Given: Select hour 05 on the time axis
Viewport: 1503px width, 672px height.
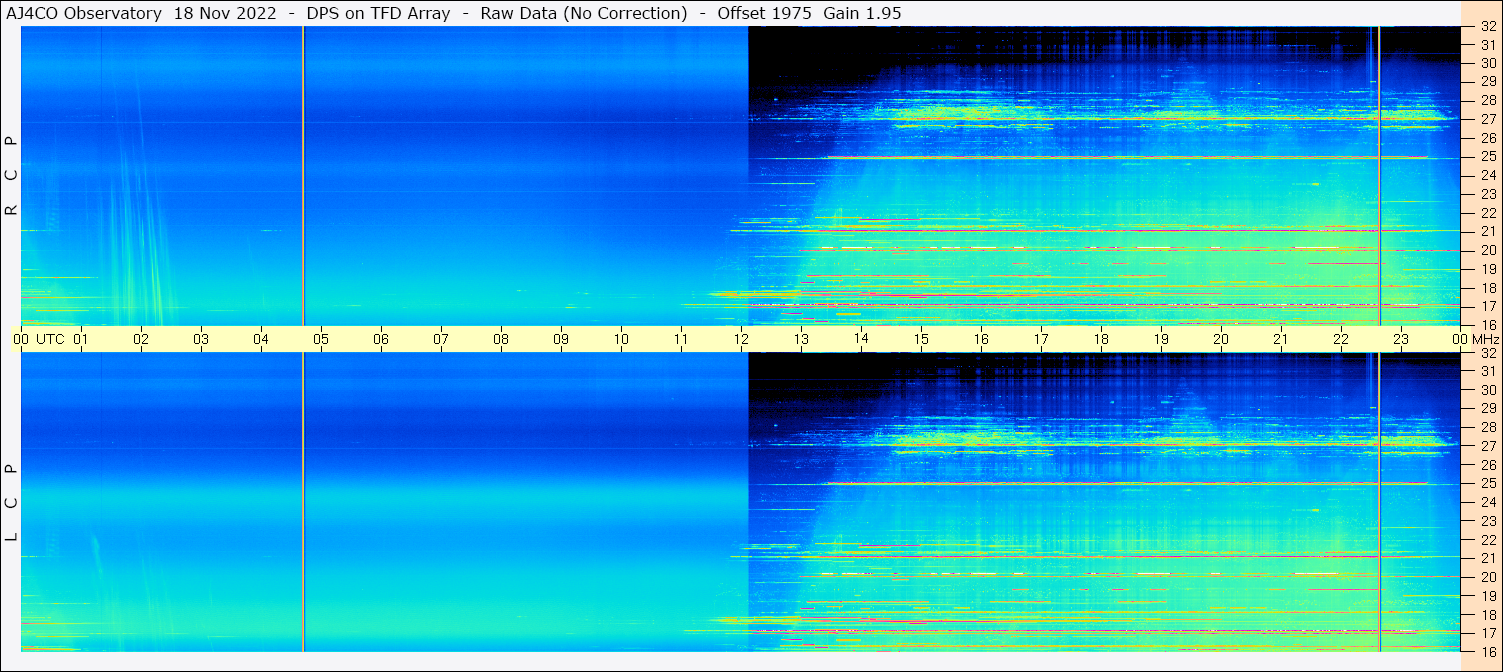Looking at the screenshot, I should click(x=321, y=339).
